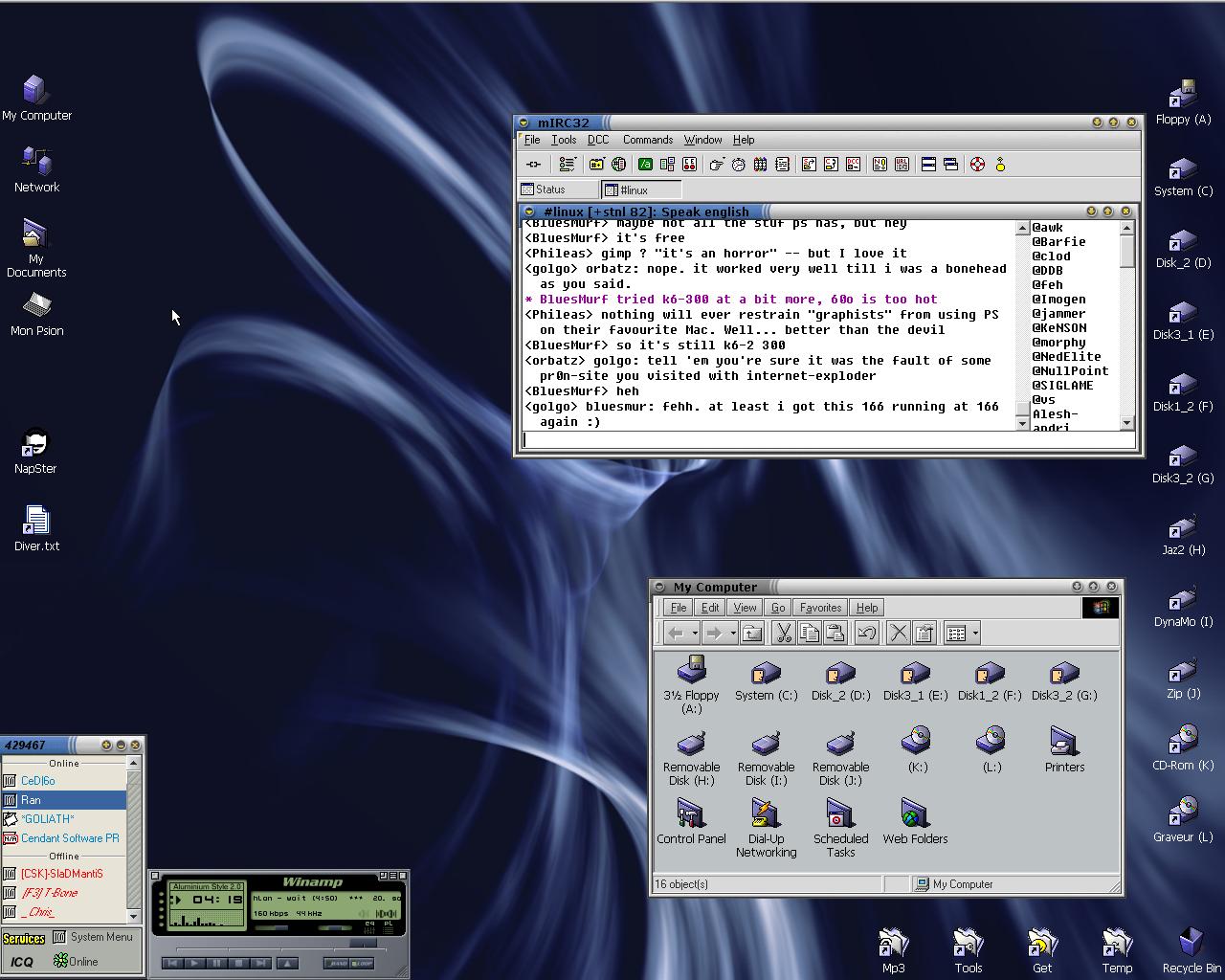Switch to mIRC Status window tab
The image size is (1225, 980).
point(558,189)
